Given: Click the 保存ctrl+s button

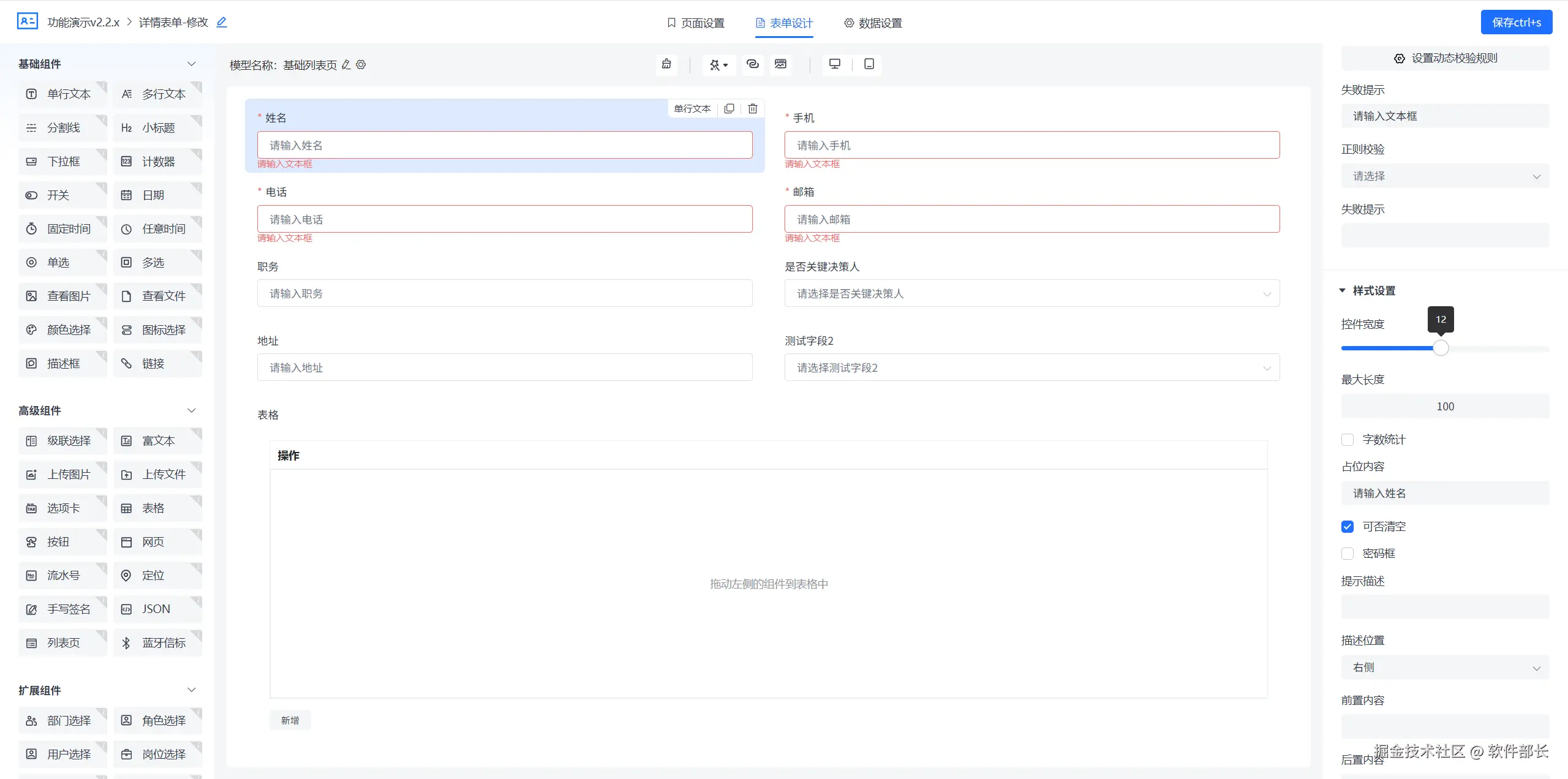Looking at the screenshot, I should [x=1516, y=22].
